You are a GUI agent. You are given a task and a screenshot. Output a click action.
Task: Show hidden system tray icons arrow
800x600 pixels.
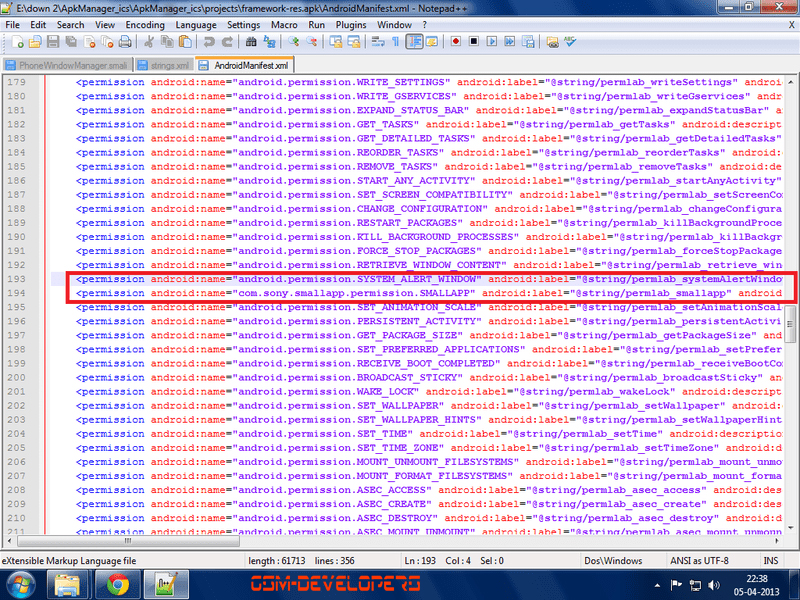[x=657, y=585]
